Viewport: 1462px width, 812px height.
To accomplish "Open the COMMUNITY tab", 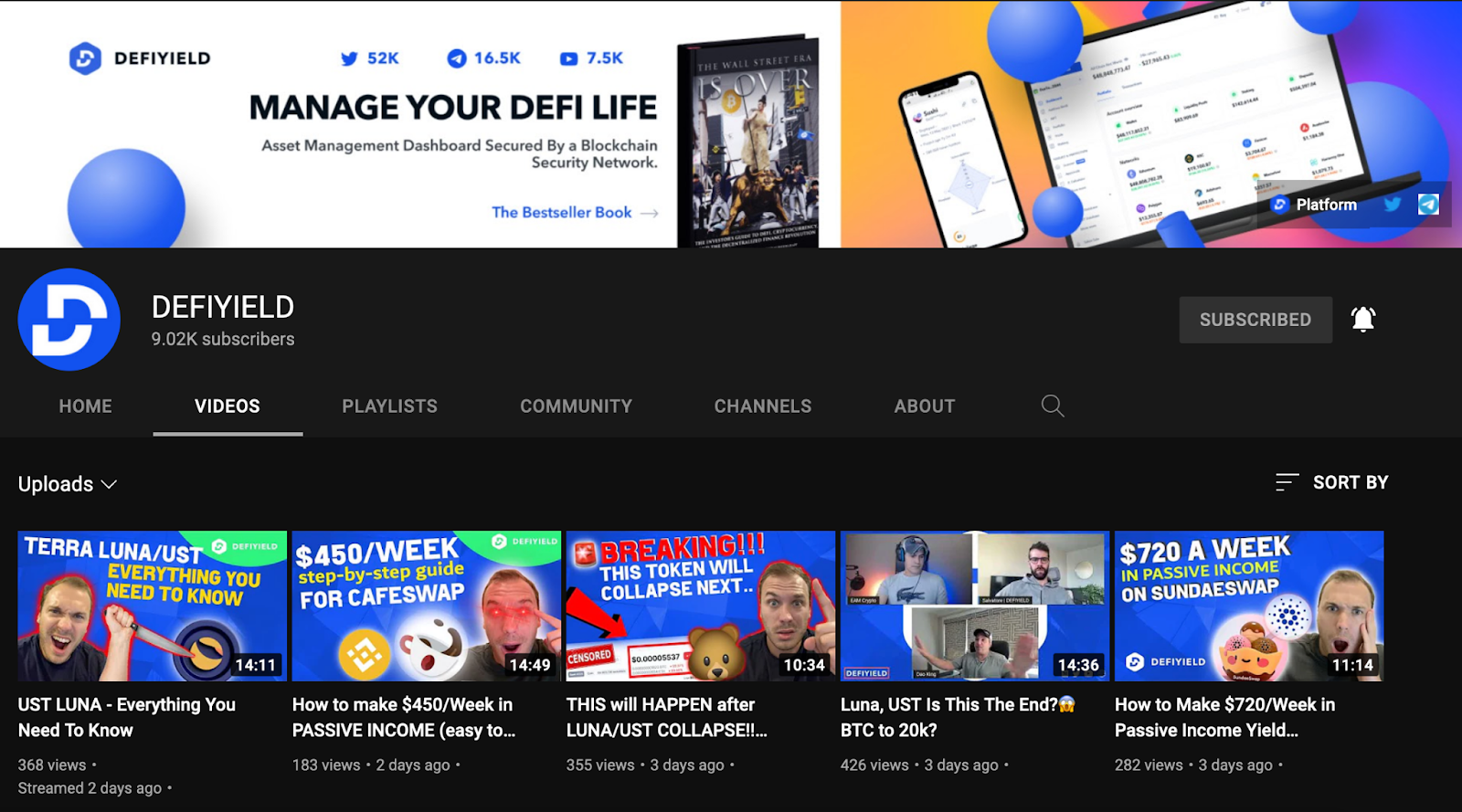I will click(x=576, y=406).
